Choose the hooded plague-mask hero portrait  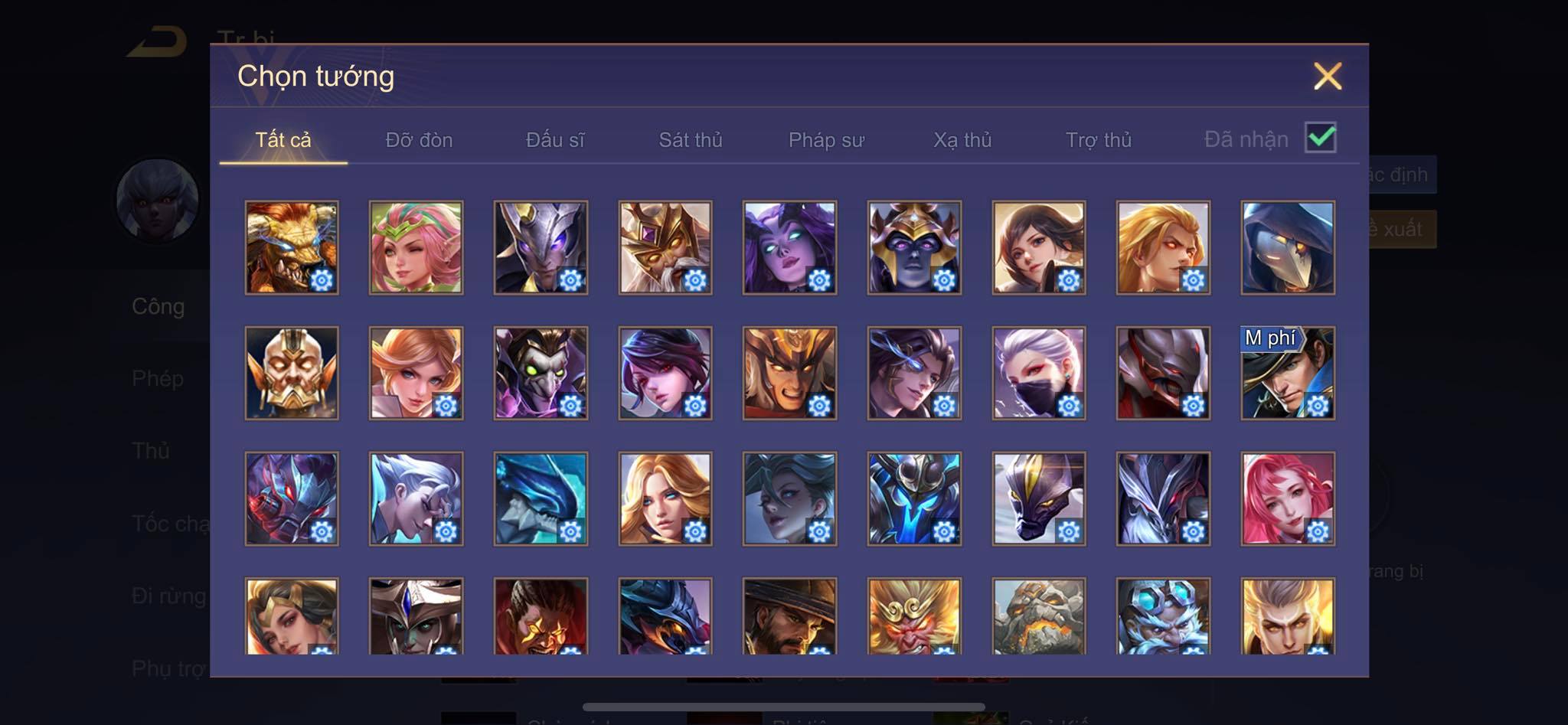[1288, 247]
